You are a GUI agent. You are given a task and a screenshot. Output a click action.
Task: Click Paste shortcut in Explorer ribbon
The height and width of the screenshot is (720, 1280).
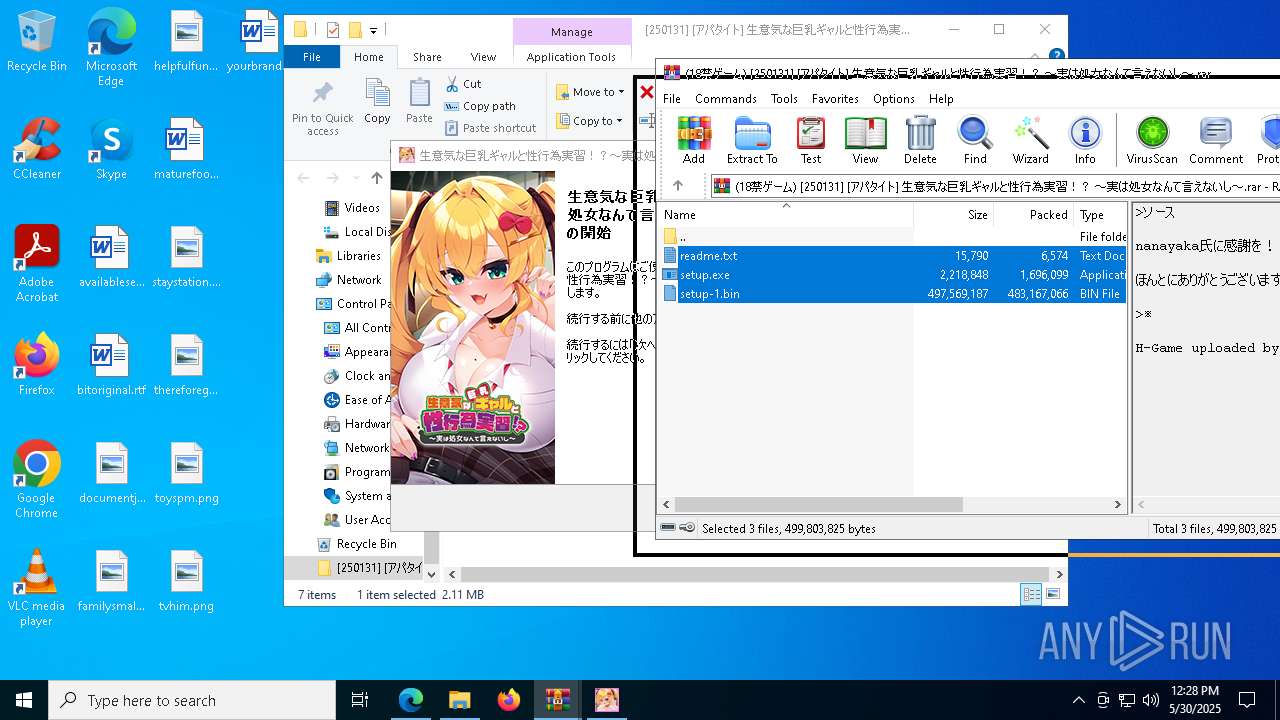(490, 128)
